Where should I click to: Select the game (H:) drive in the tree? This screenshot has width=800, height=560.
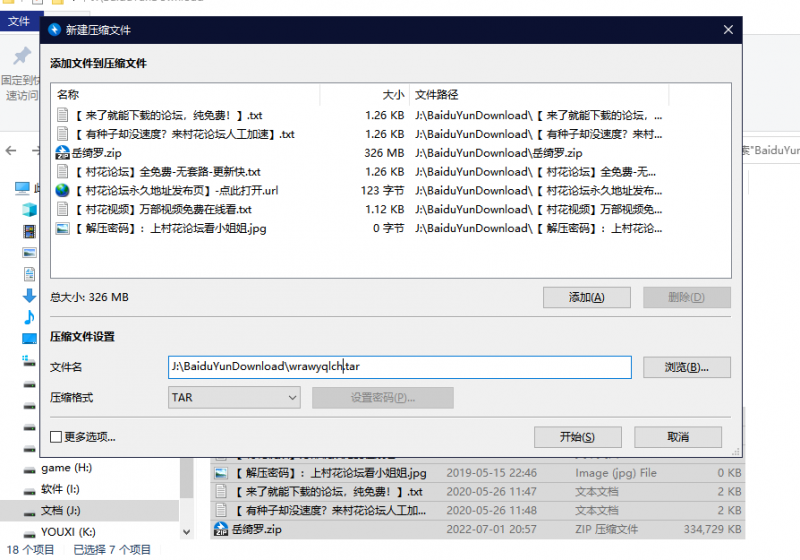(x=66, y=467)
